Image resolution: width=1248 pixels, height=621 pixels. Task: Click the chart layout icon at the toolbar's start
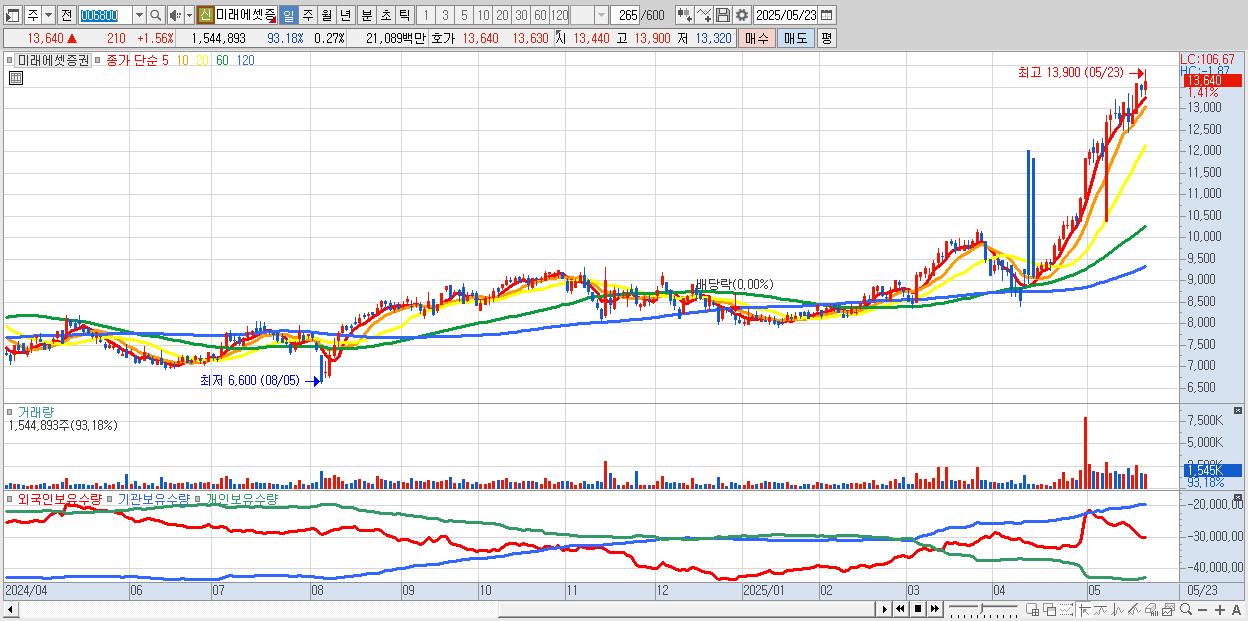click(x=12, y=15)
